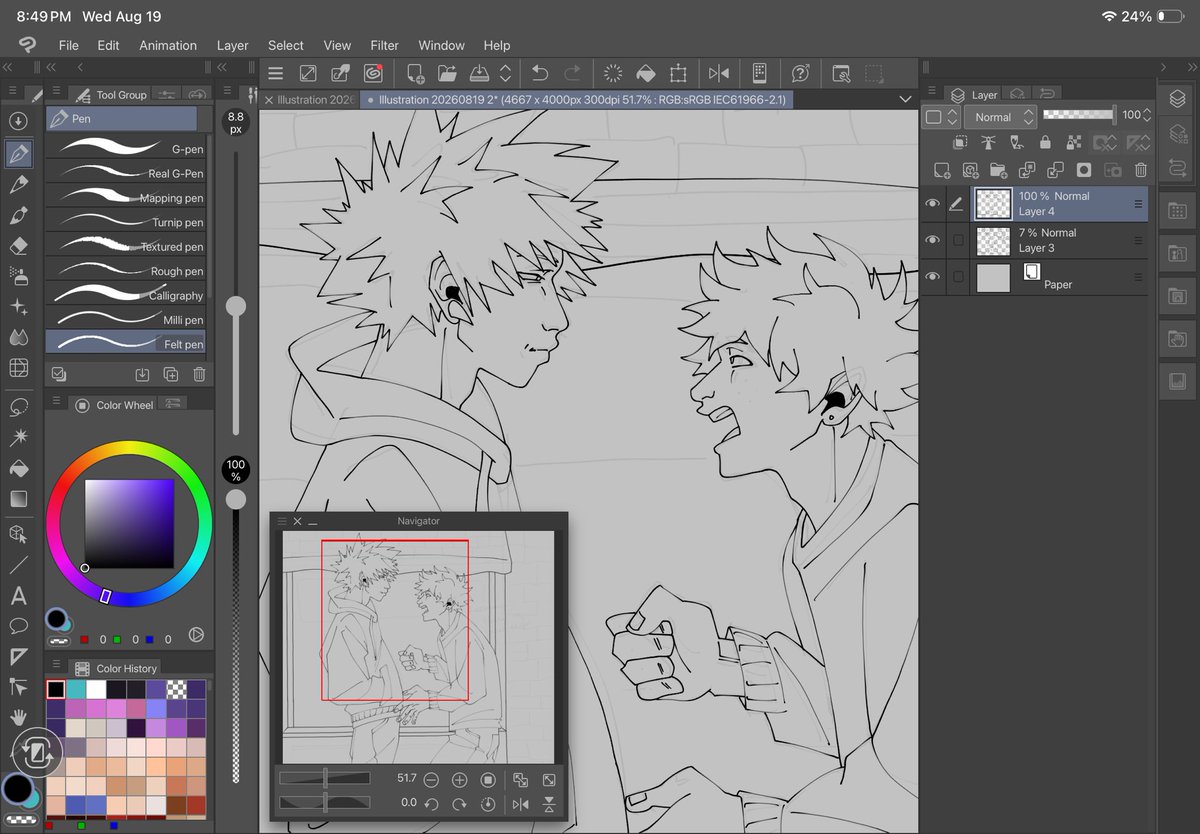Click the layer opacity slider bar
This screenshot has height=834, width=1200.
1079,114
